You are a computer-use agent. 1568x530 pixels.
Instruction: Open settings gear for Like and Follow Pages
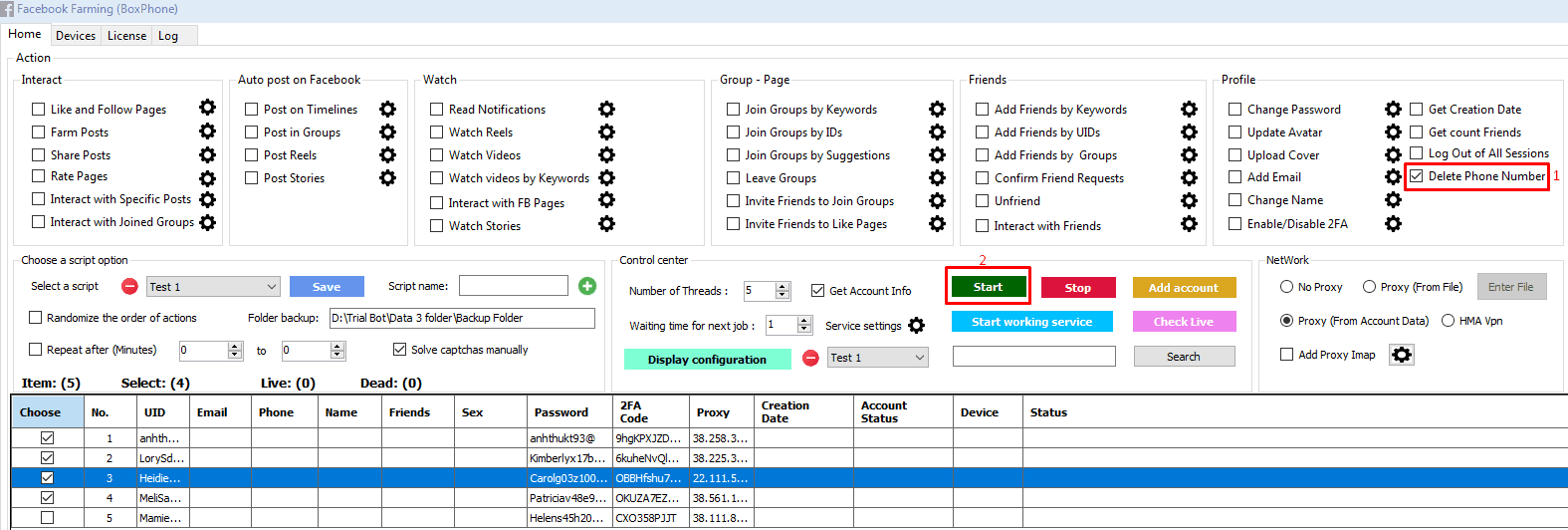click(x=207, y=109)
